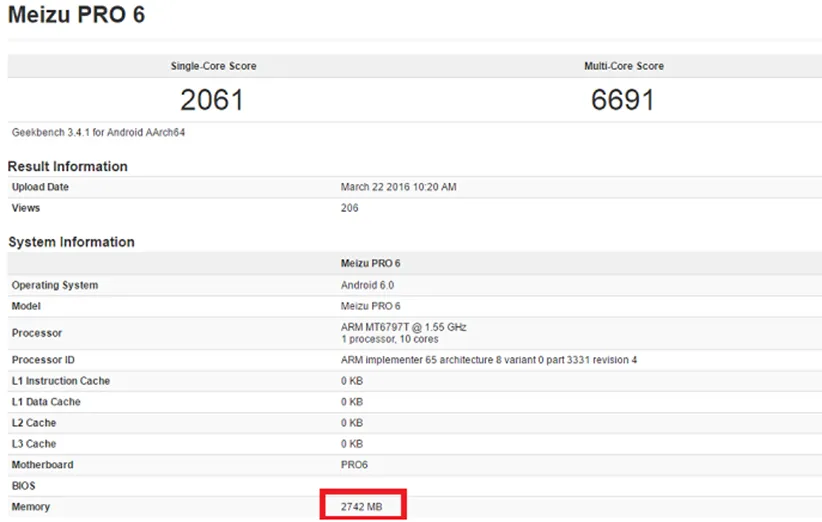Image resolution: width=822 pixels, height=522 pixels.
Task: Click the Motherboard value PRO6
Action: [x=355, y=465]
